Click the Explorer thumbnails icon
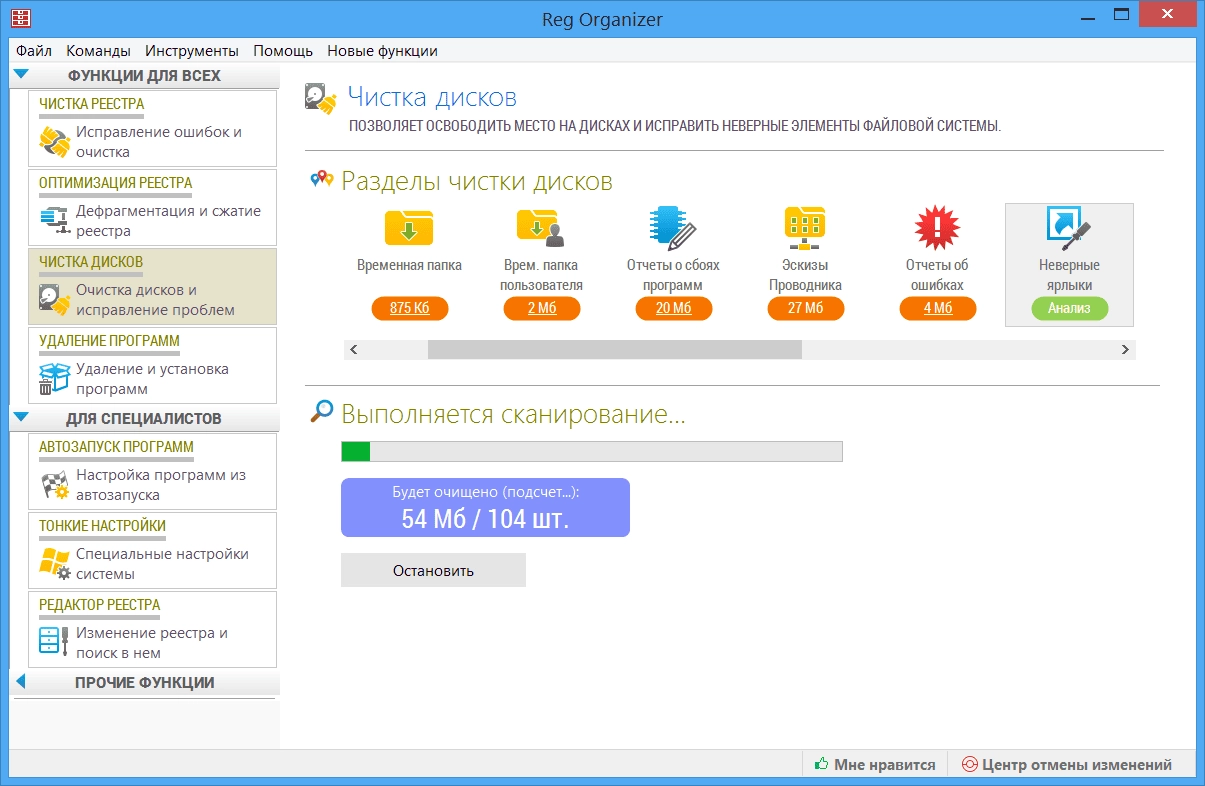Viewport: 1205px width, 786px height. pyautogui.click(x=805, y=228)
